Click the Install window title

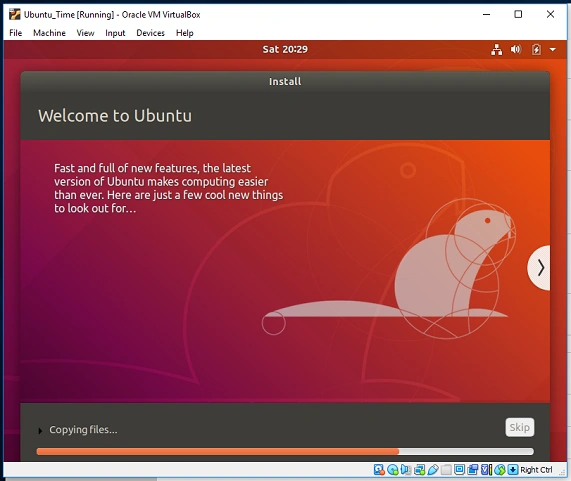coord(285,82)
